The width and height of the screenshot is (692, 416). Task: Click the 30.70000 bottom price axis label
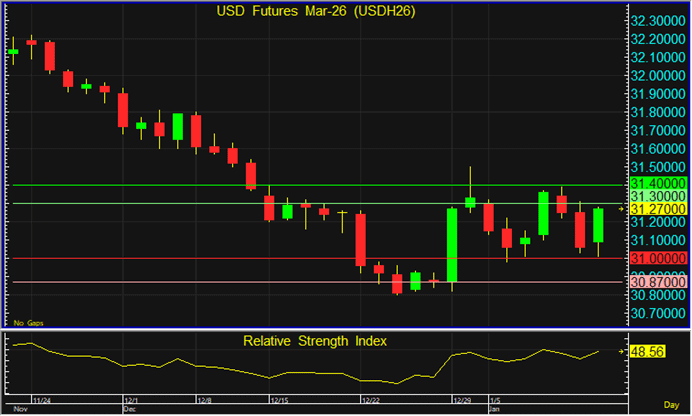pyautogui.click(x=657, y=314)
